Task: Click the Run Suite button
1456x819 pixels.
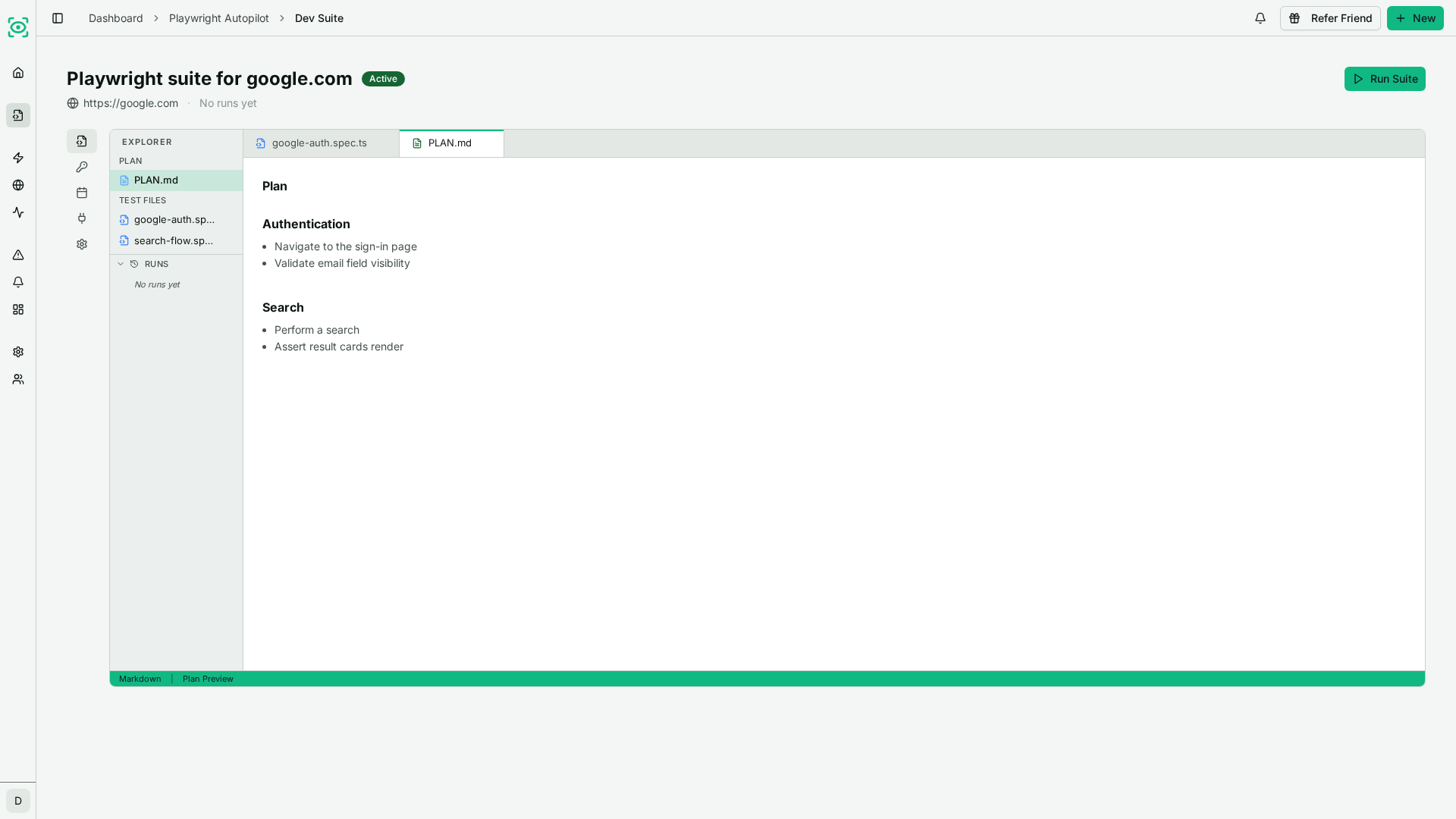Action: point(1385,79)
